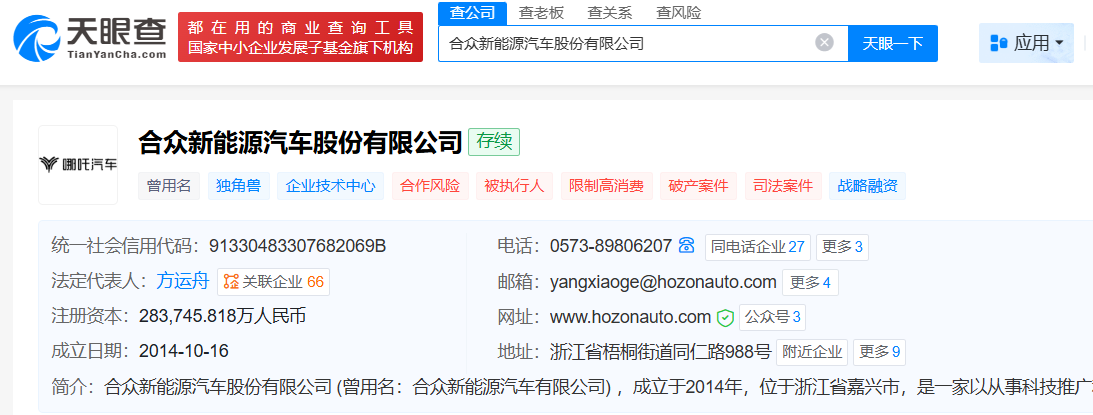1093x415 pixels.
Task: Click into the company search field
Action: click(x=625, y=43)
